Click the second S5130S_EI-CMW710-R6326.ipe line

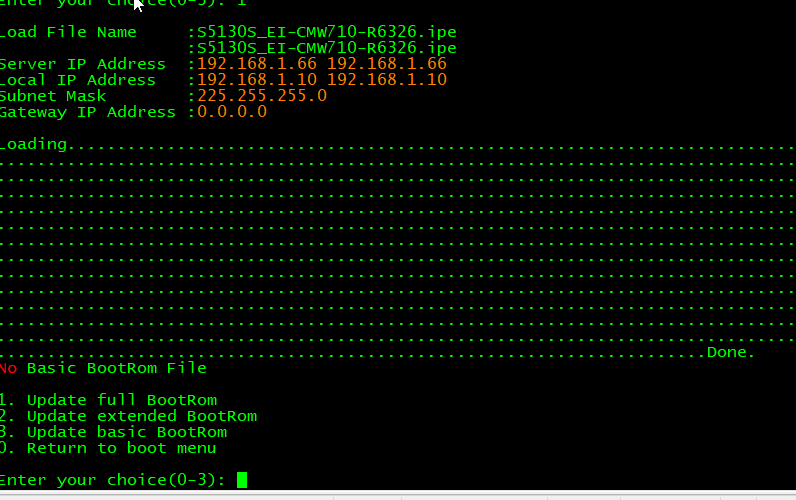coord(326,48)
